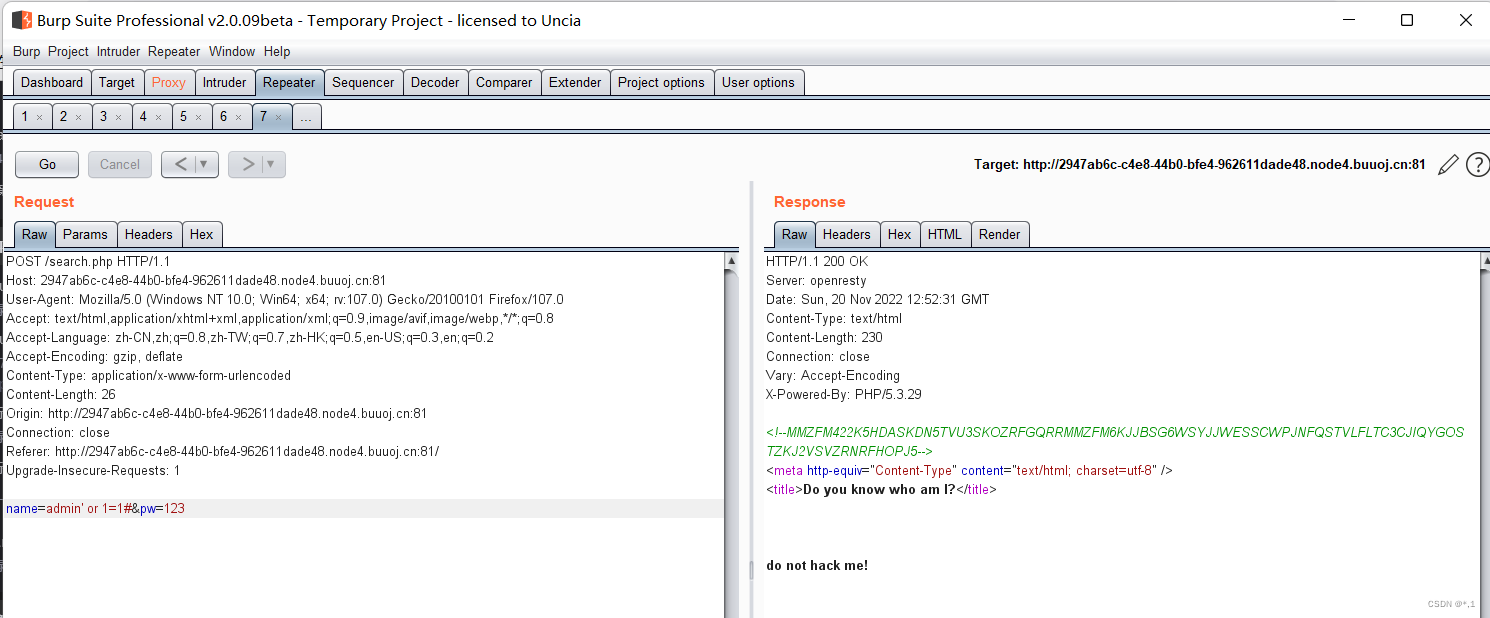1490x618 pixels.
Task: Close Repeater tab 4
Action: click(158, 117)
